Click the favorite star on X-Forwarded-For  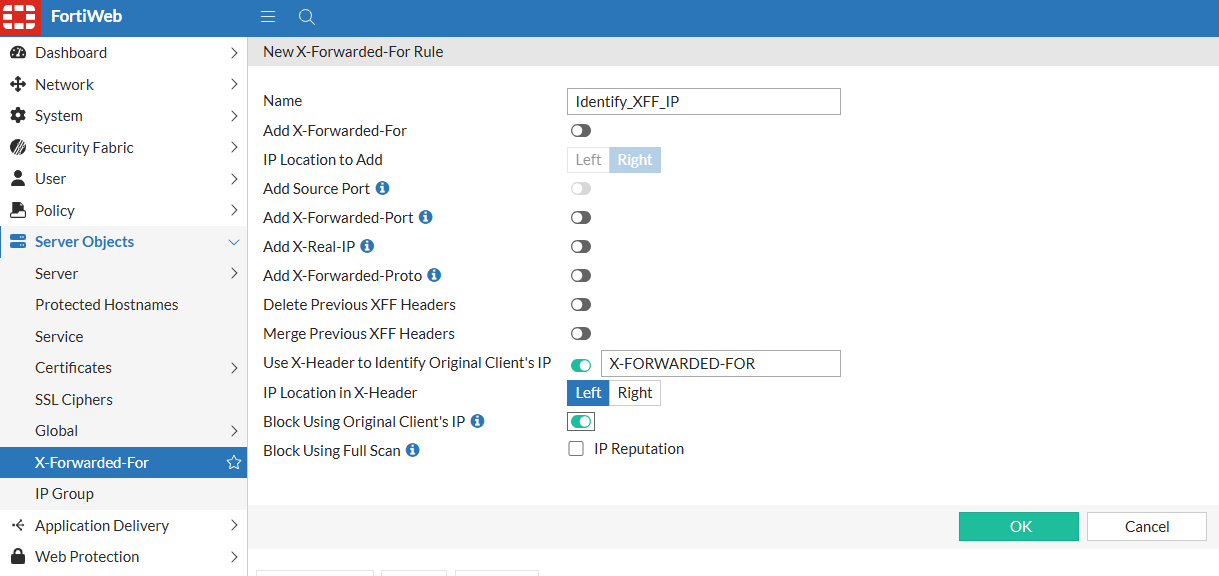(234, 462)
